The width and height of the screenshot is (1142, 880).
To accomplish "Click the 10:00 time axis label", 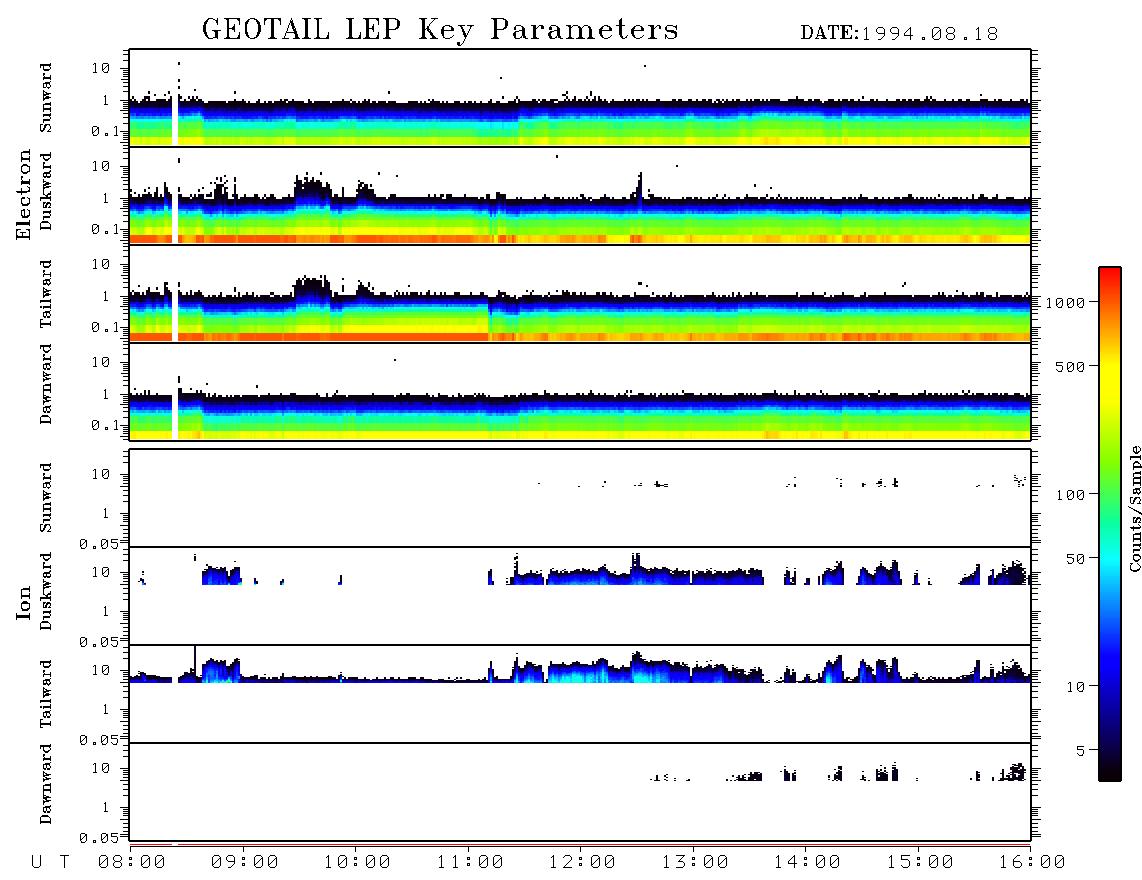I will [x=357, y=863].
